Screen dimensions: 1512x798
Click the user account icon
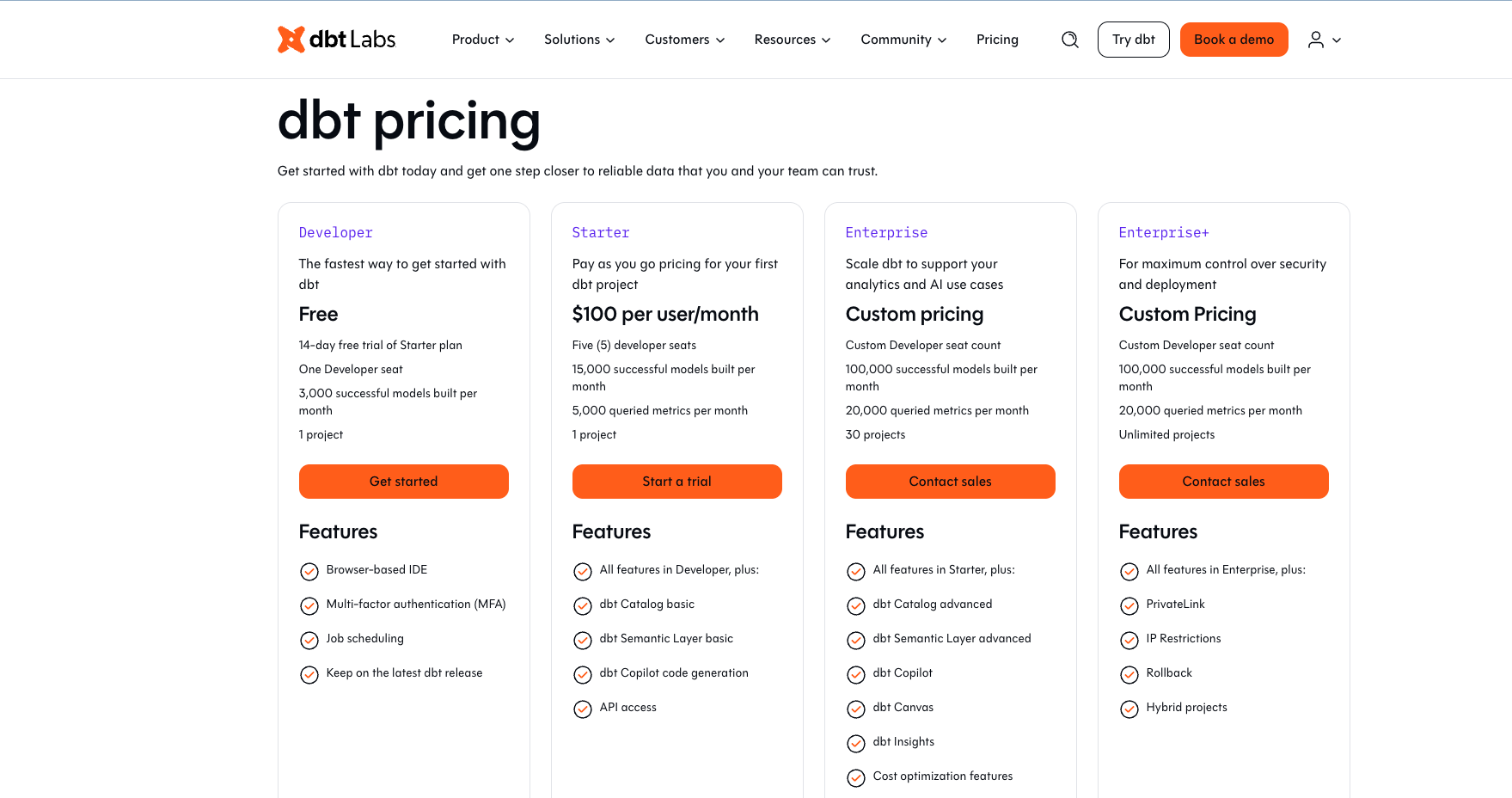(1316, 40)
